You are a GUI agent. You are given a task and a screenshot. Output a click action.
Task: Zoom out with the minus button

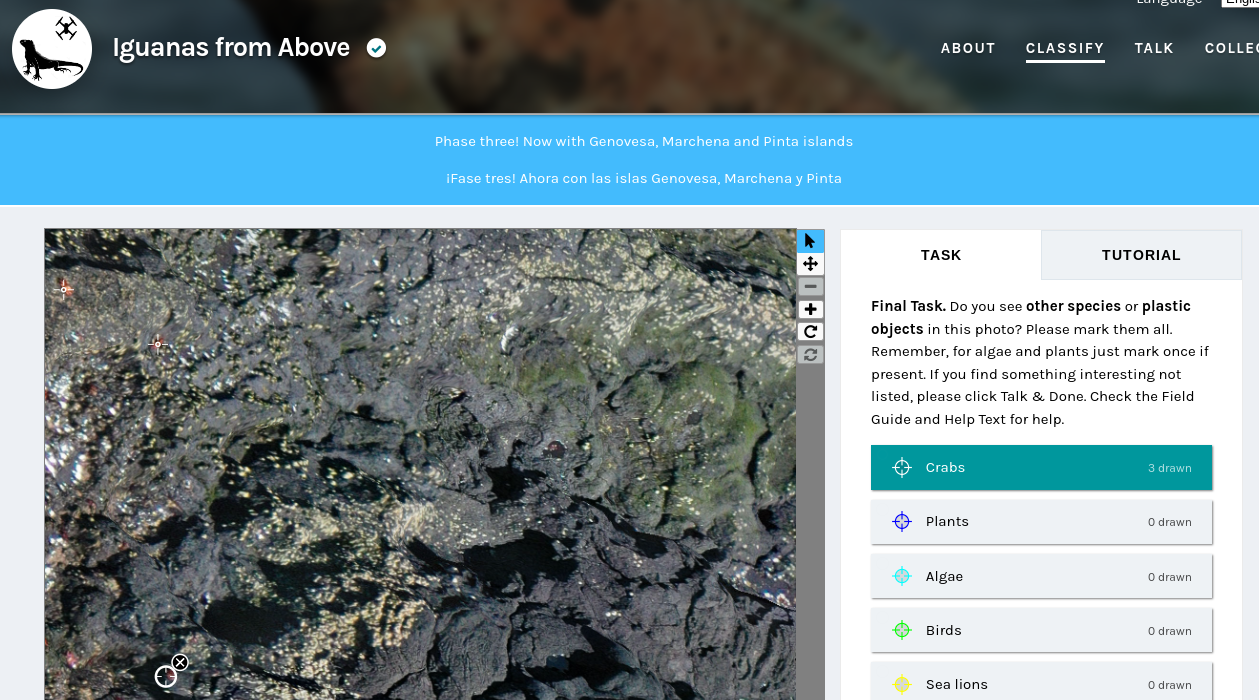(810, 287)
